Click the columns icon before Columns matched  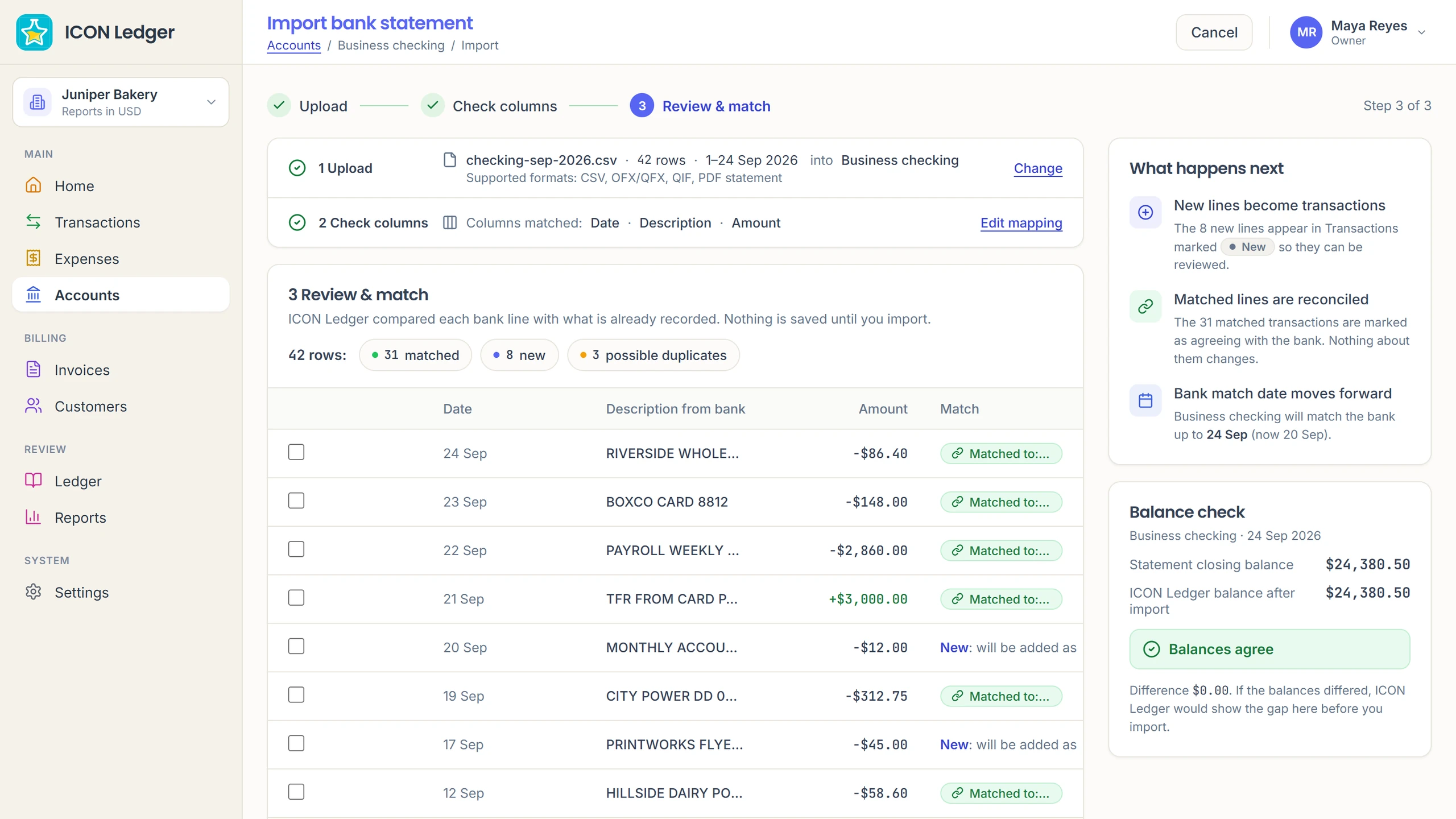450,223
